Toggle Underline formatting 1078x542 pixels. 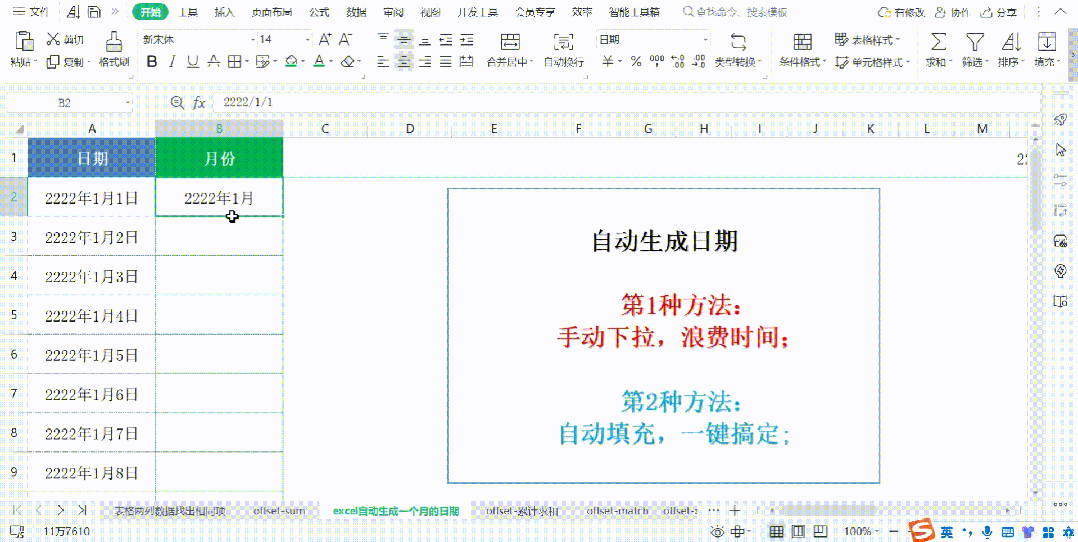(193, 62)
